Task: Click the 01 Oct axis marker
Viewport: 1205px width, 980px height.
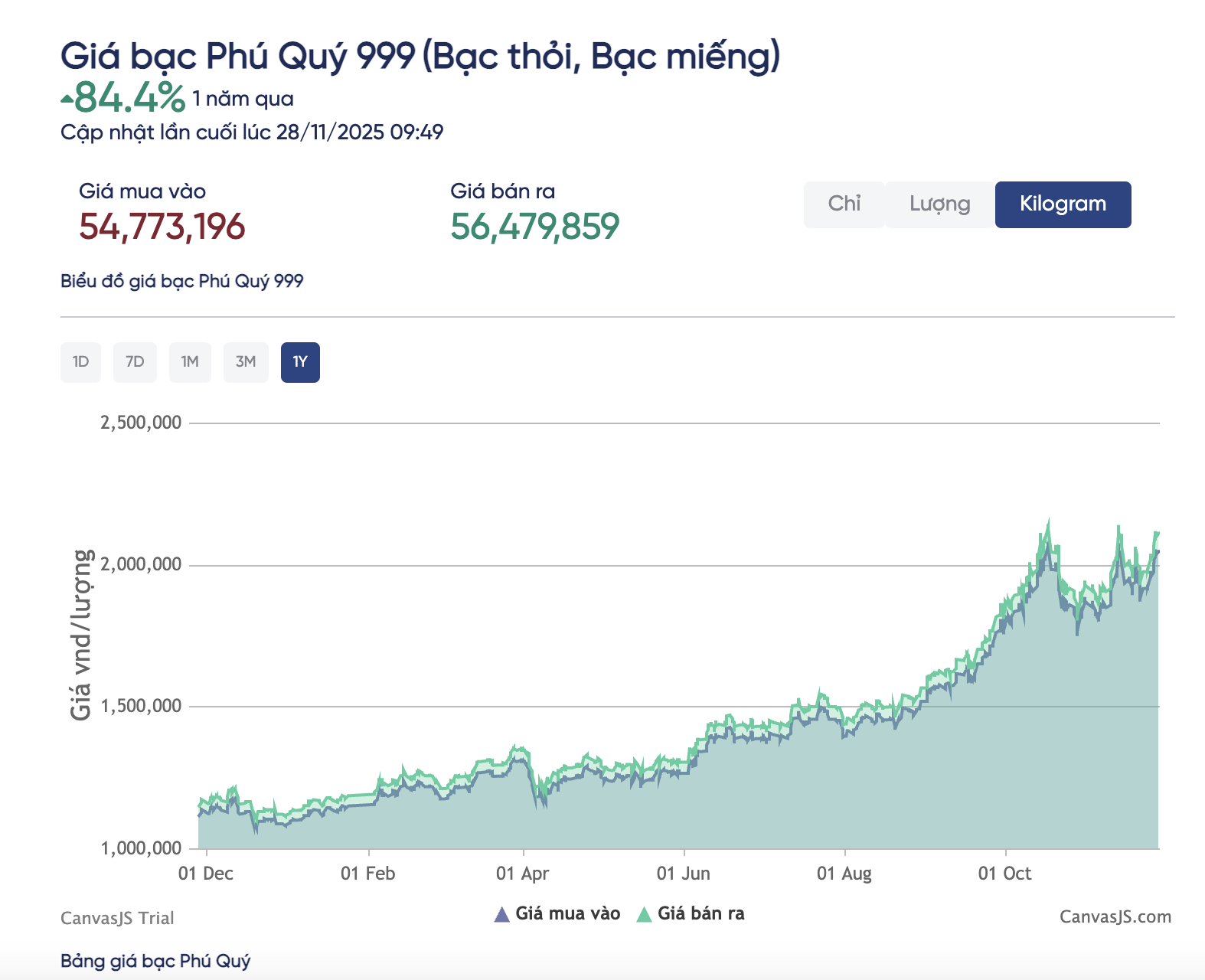Action: 1004,874
